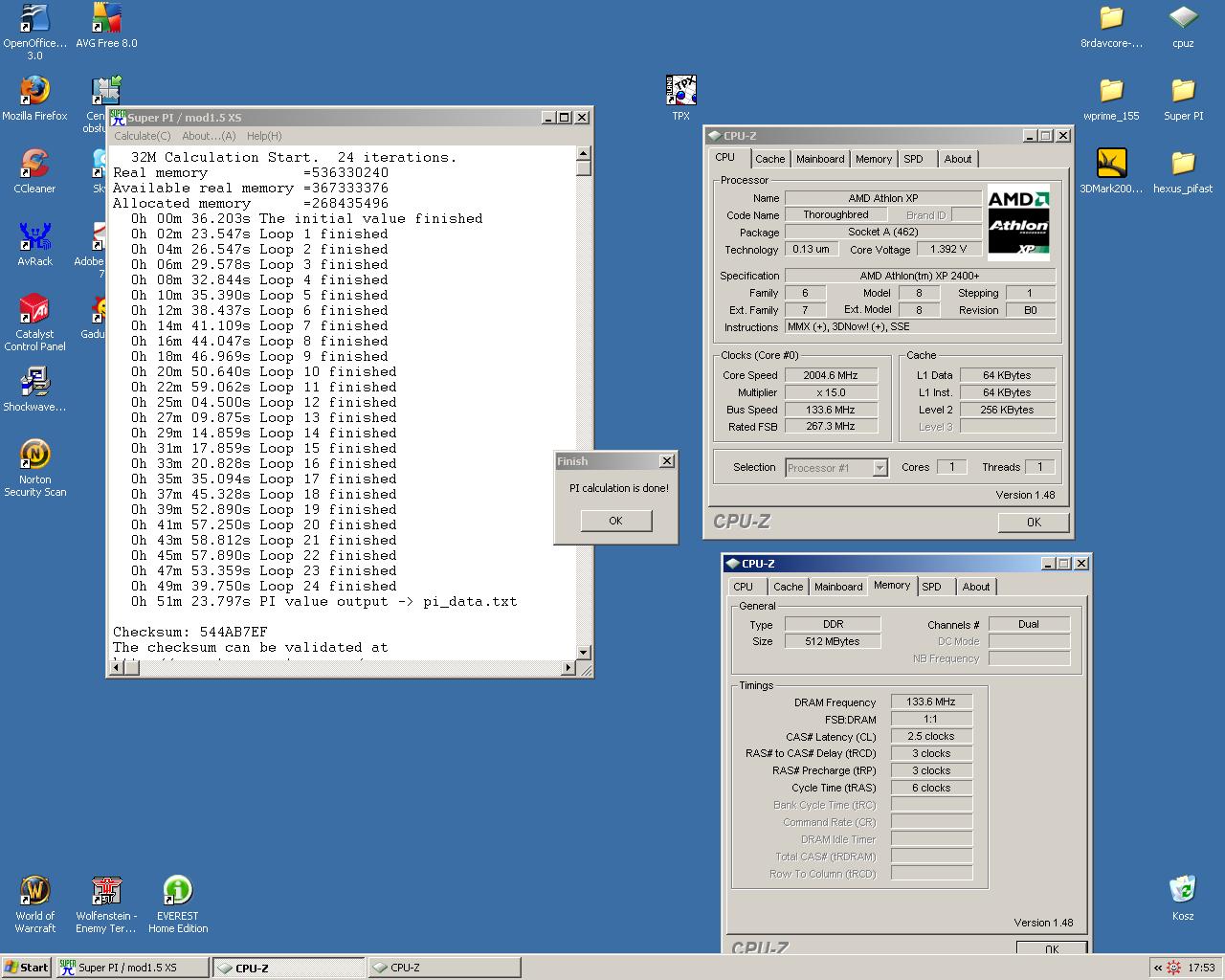Open the About...(A) menu in Super PI

coord(209,136)
